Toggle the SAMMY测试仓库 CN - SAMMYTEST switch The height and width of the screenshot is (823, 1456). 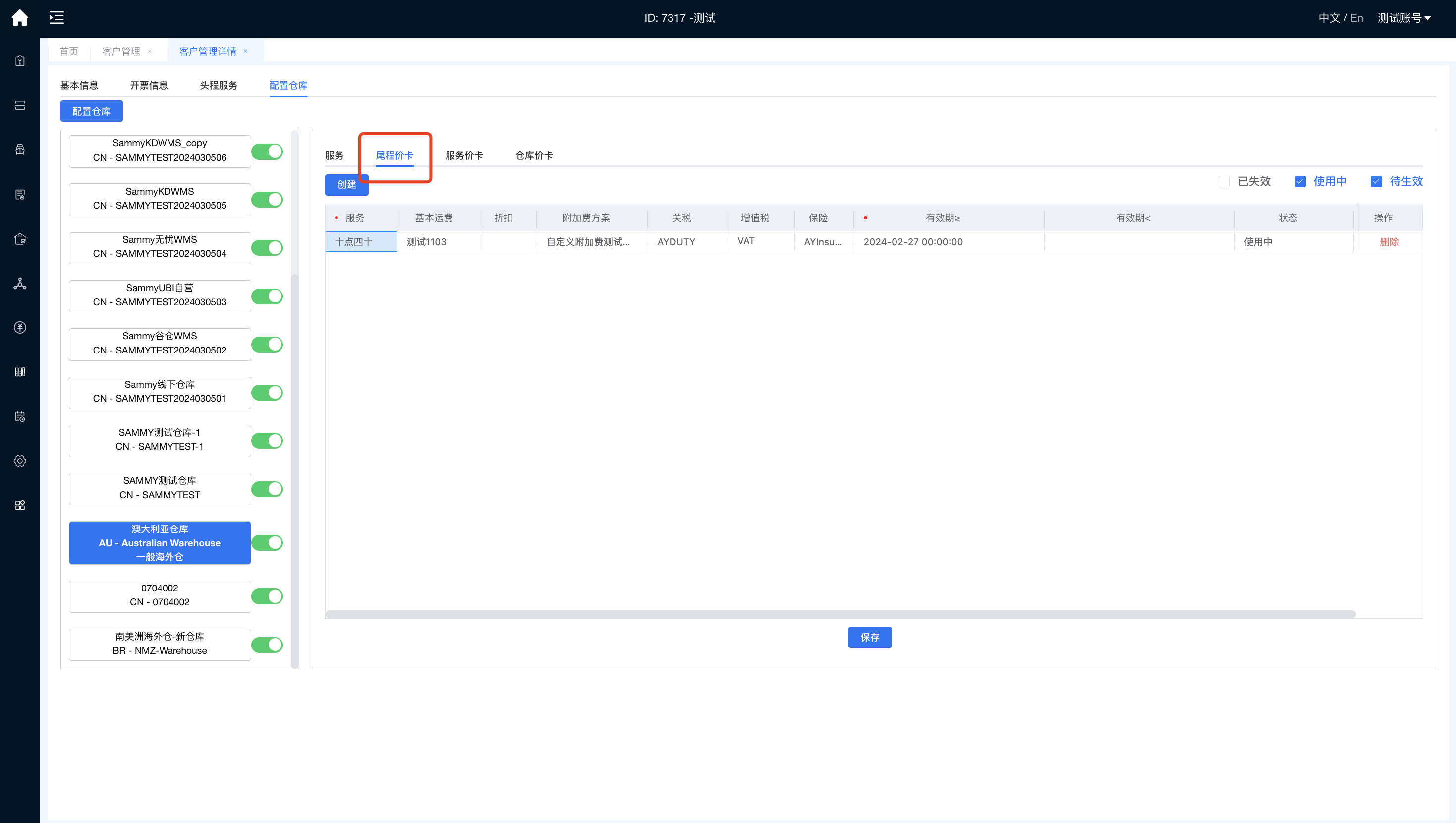point(267,489)
